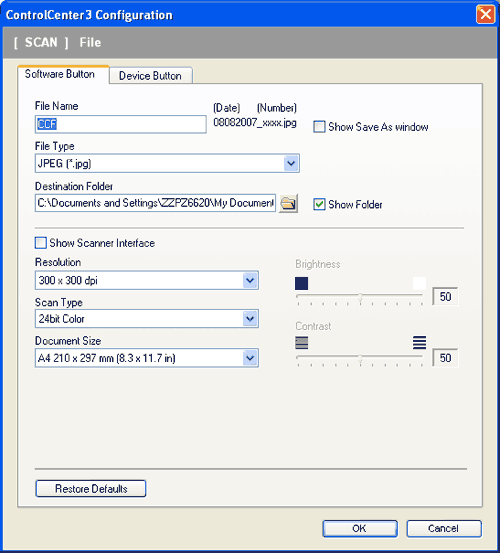Click into the File Name text field
The height and width of the screenshot is (553, 500).
click(x=121, y=124)
